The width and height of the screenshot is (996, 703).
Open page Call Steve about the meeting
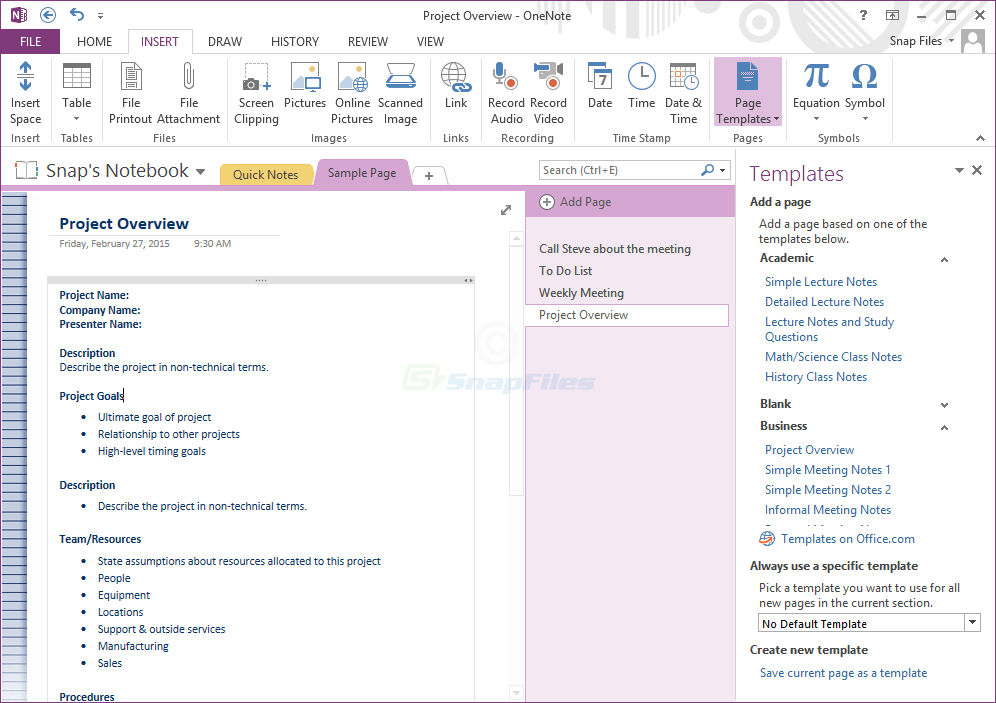pos(615,249)
